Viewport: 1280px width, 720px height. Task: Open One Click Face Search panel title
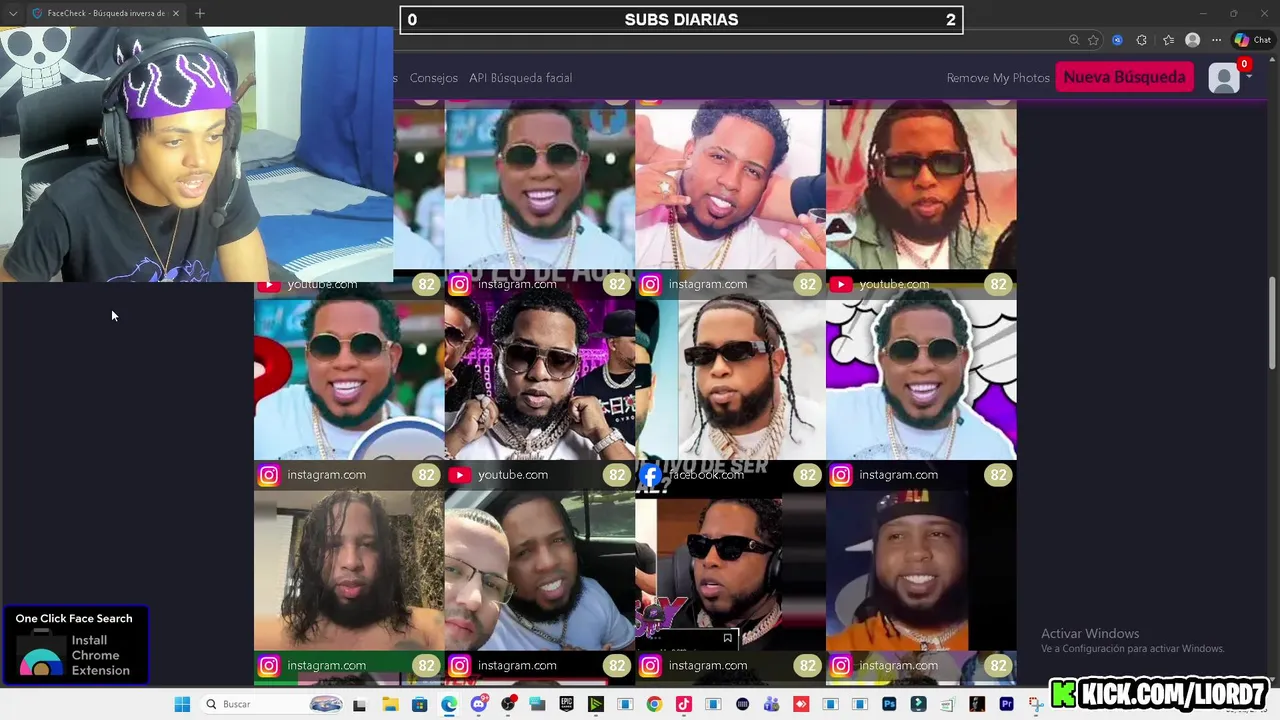[x=74, y=618]
